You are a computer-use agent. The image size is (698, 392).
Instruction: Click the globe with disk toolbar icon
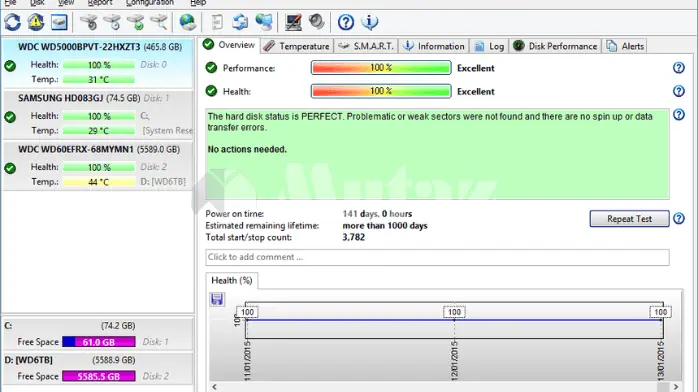pos(187,22)
